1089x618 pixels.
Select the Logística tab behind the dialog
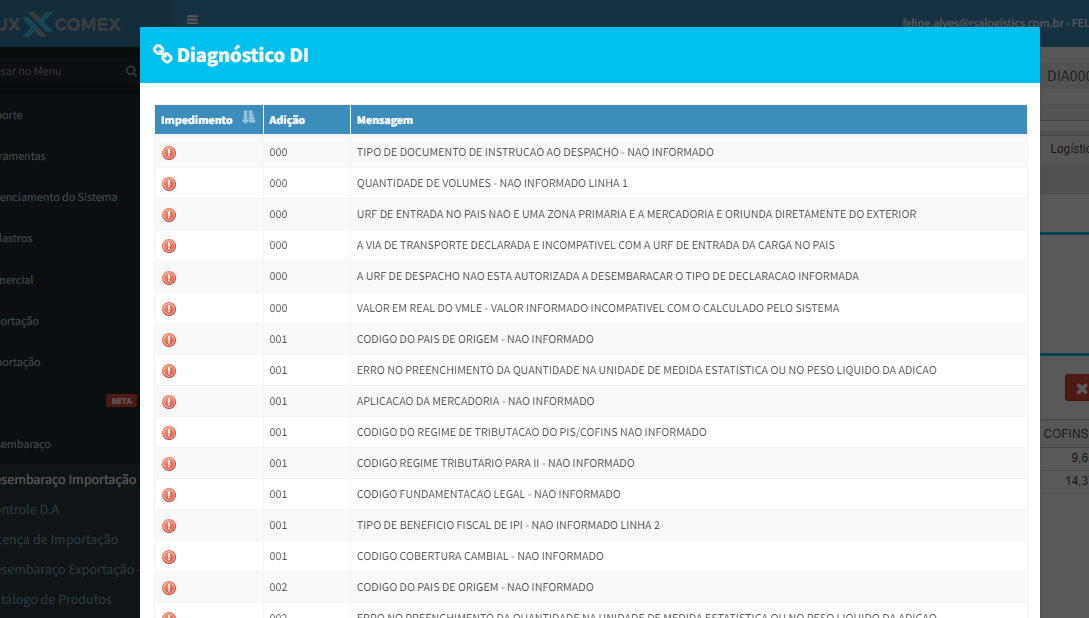pos(1070,149)
